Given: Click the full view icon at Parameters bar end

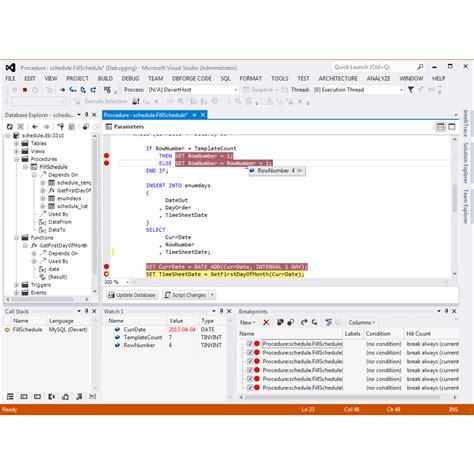Looking at the screenshot, I should 452,127.
